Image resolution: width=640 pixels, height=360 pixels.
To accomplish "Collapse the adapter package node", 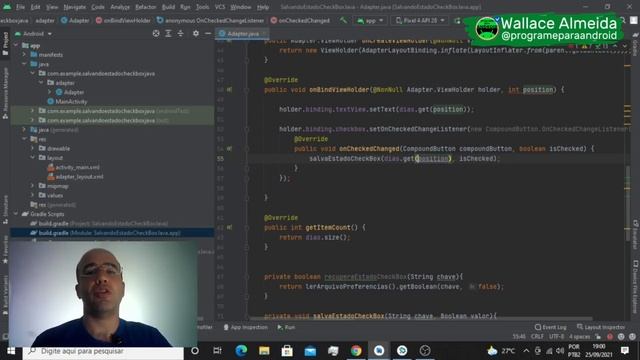I will (x=41, y=83).
